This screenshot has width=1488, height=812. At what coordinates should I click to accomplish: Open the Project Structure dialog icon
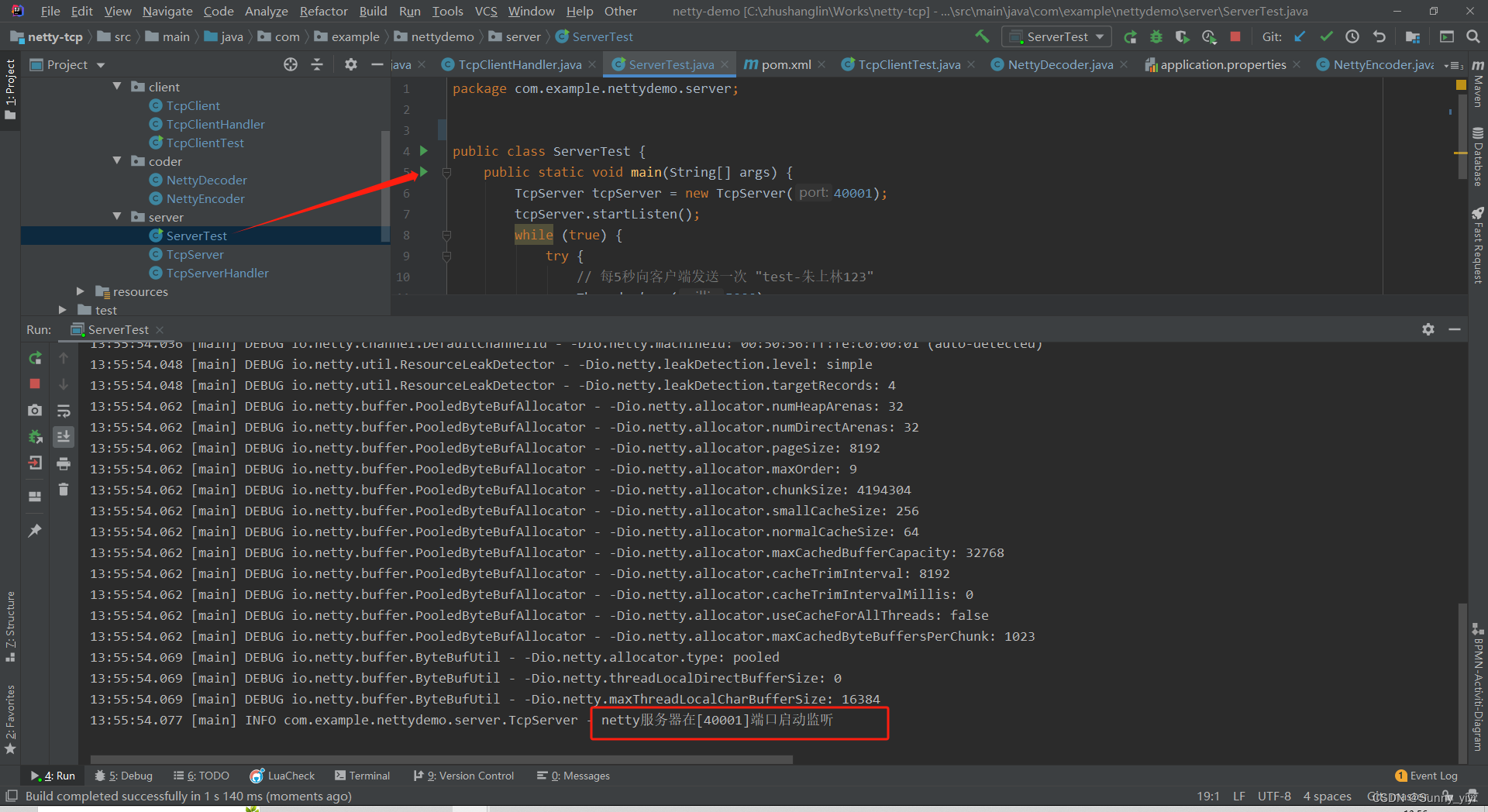coord(1413,36)
